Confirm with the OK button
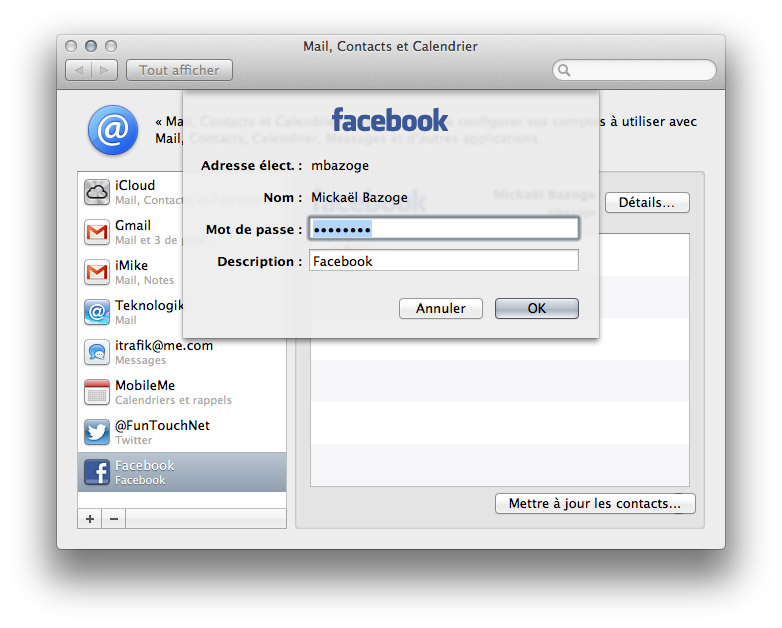The image size is (782, 628). tap(537, 308)
